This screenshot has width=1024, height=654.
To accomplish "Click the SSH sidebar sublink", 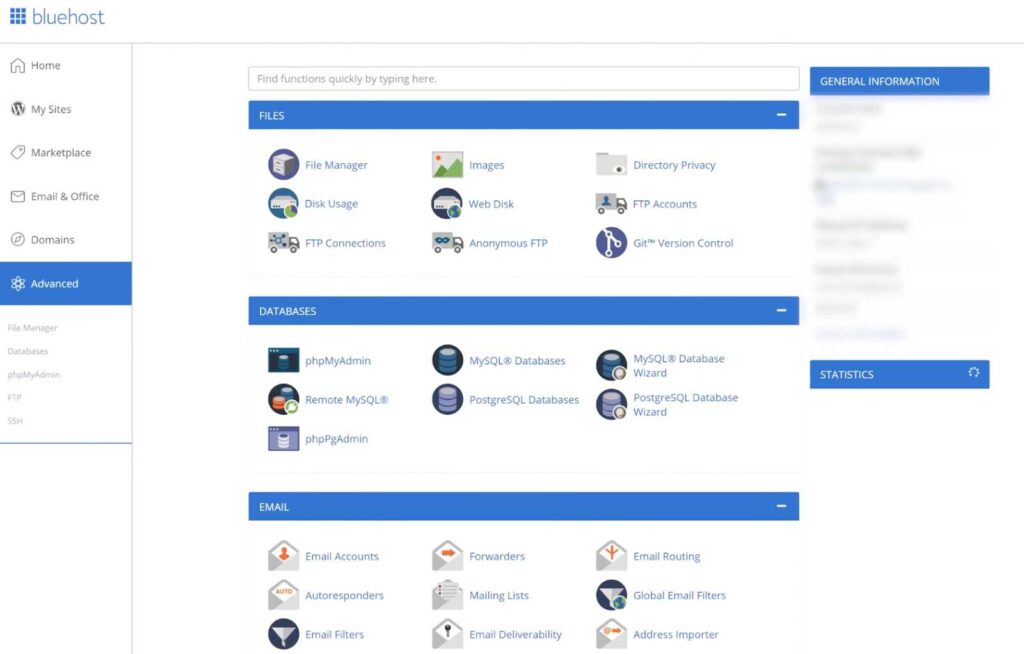I will coord(15,421).
